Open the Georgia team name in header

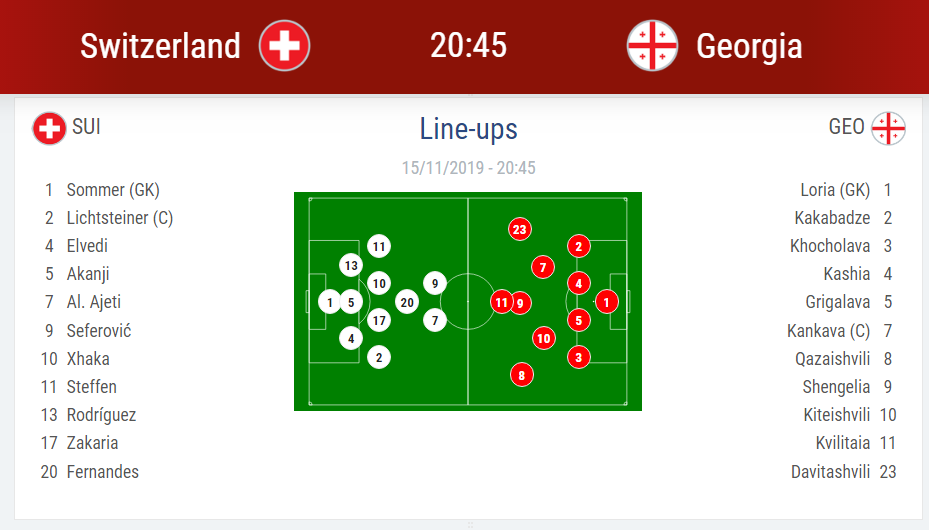click(749, 47)
